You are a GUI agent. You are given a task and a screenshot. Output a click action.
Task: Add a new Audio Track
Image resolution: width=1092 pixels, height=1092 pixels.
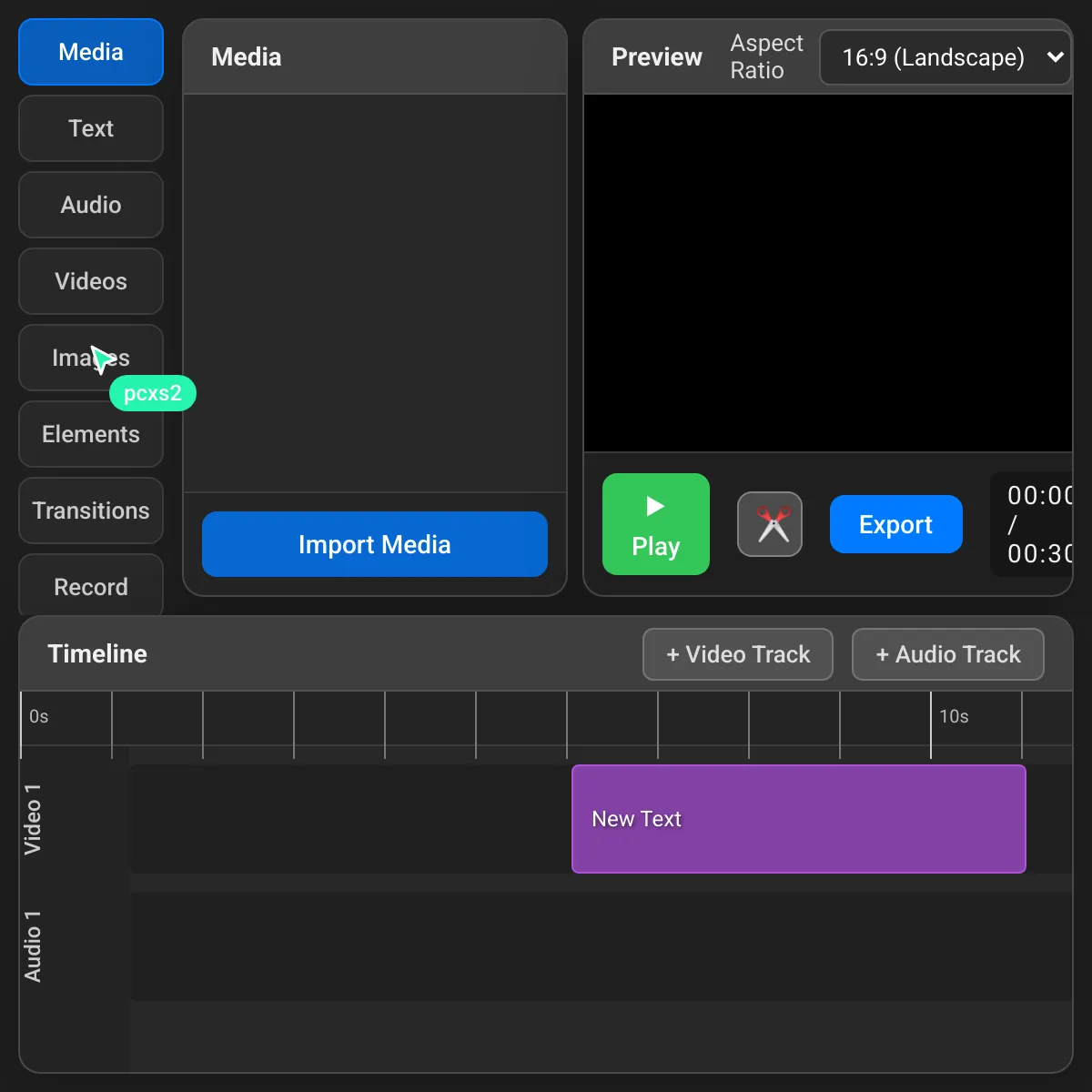click(x=947, y=654)
